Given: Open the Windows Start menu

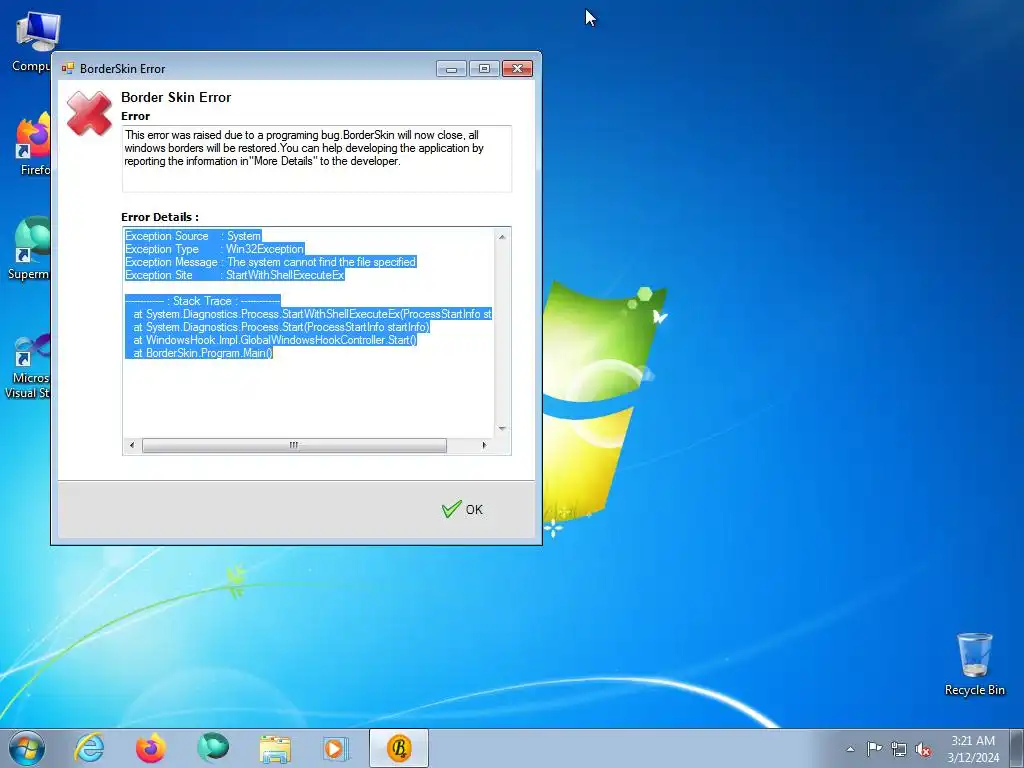Looking at the screenshot, I should 26,748.
